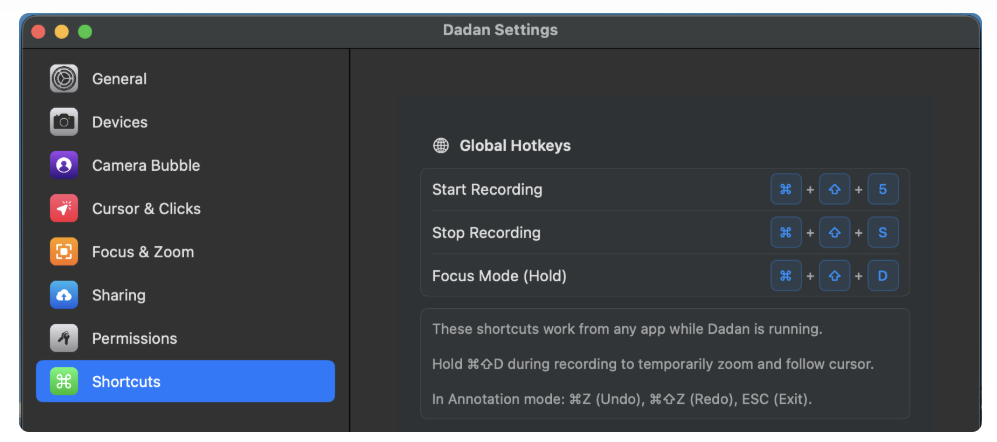Switch to Camera Bubble settings
The height and width of the screenshot is (442, 997).
click(185, 165)
